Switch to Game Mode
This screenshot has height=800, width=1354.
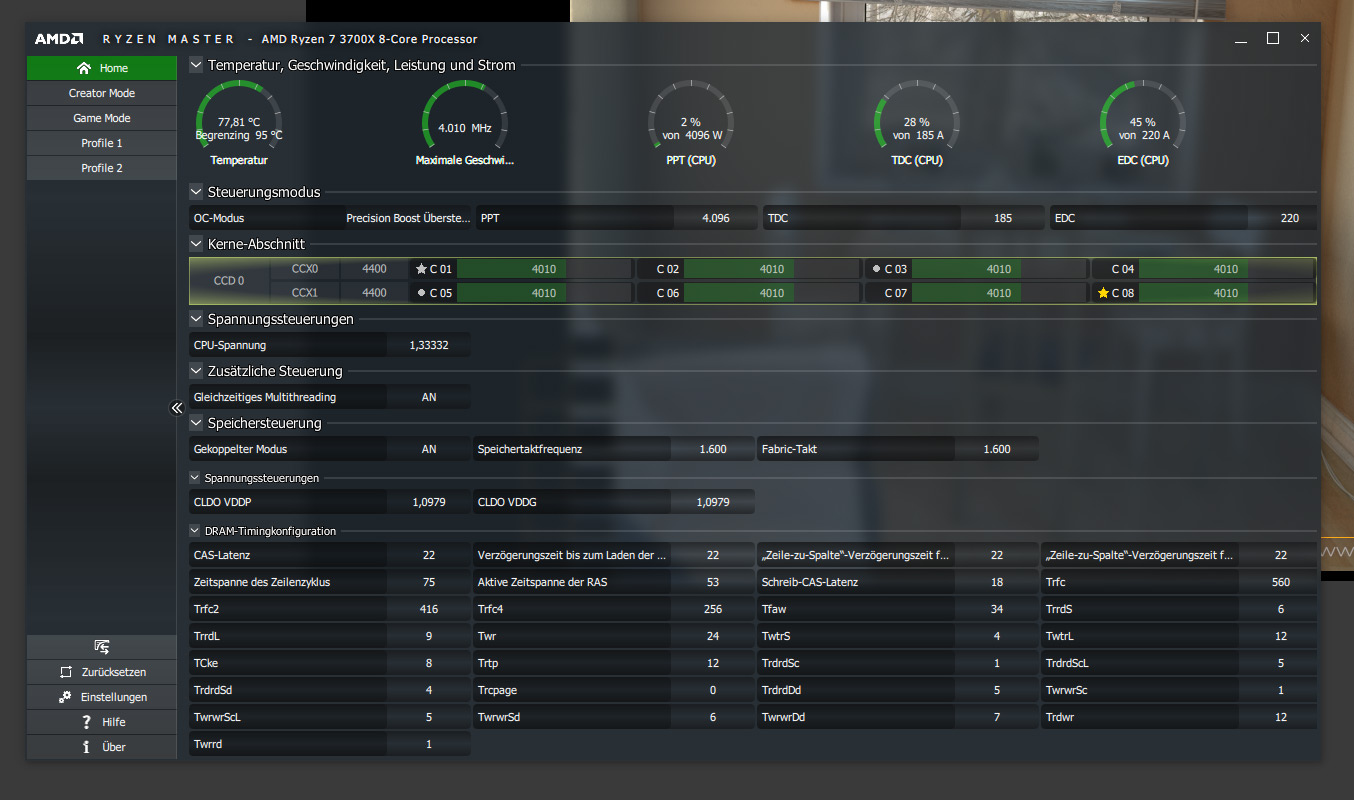click(102, 118)
